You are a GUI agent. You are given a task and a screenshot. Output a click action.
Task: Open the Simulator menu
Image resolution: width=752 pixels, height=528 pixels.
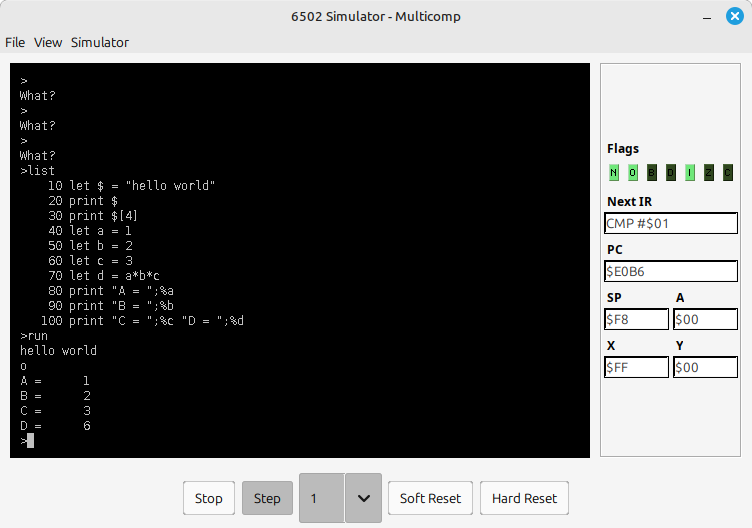point(99,42)
